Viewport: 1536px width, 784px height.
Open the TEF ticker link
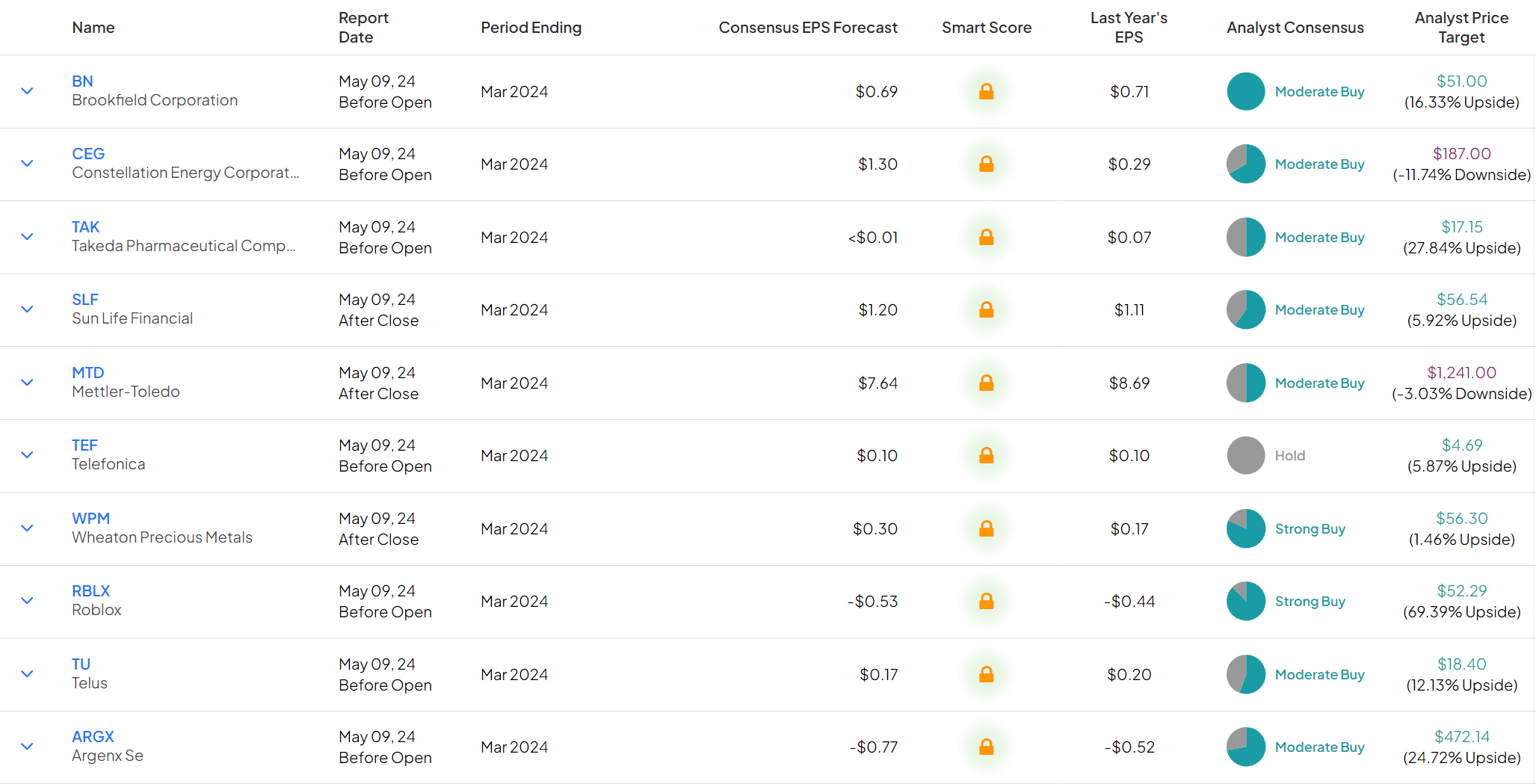84,445
